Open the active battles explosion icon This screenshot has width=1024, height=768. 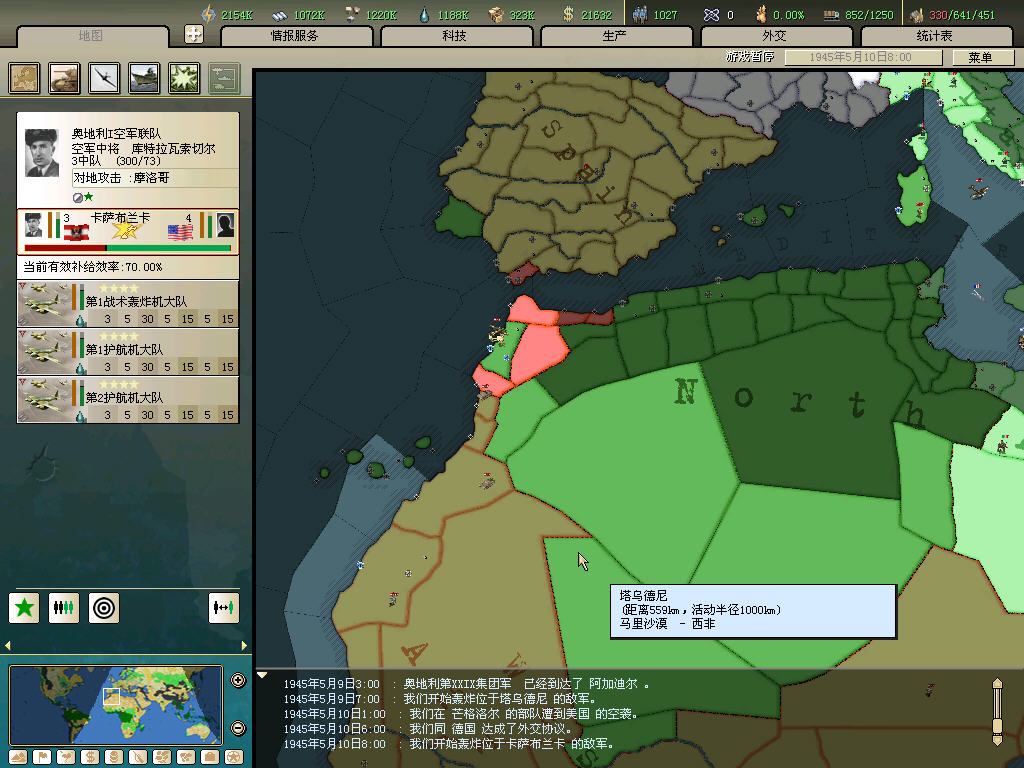pos(184,78)
